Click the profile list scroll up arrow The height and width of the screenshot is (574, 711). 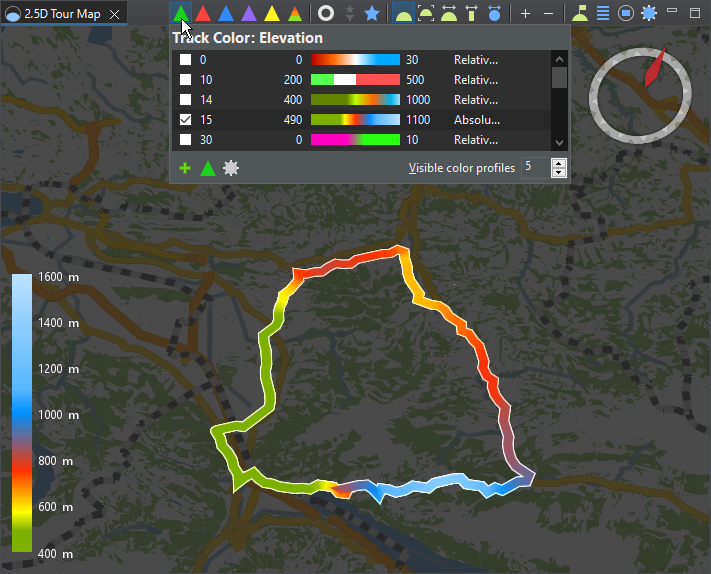(x=560, y=59)
